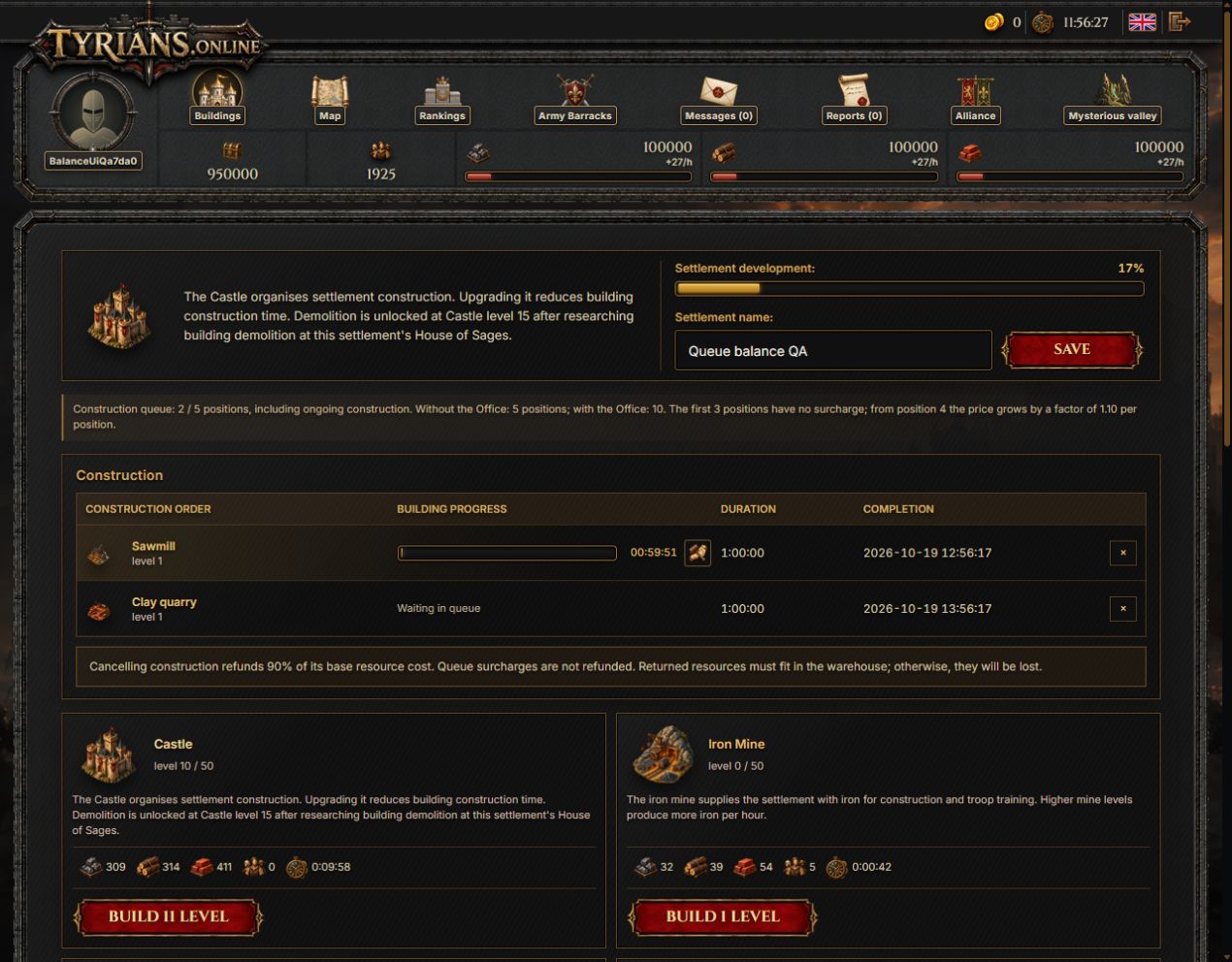1232x962 pixels.
Task: Switch language via the UK flag
Action: [1142, 22]
